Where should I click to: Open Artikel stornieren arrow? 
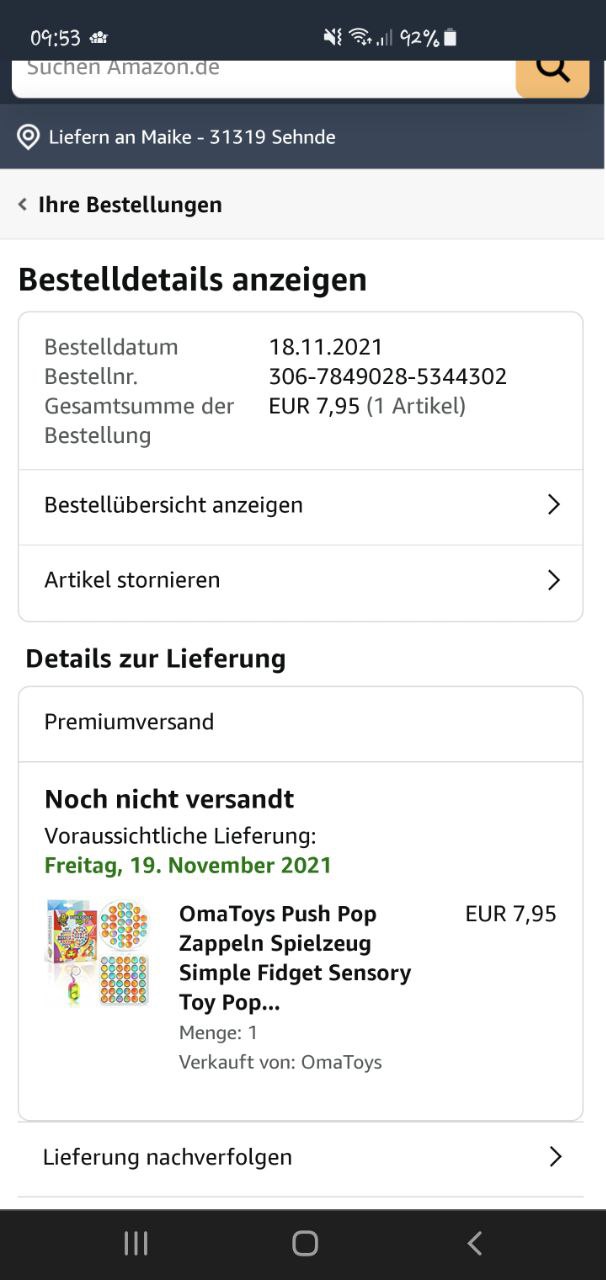point(553,580)
